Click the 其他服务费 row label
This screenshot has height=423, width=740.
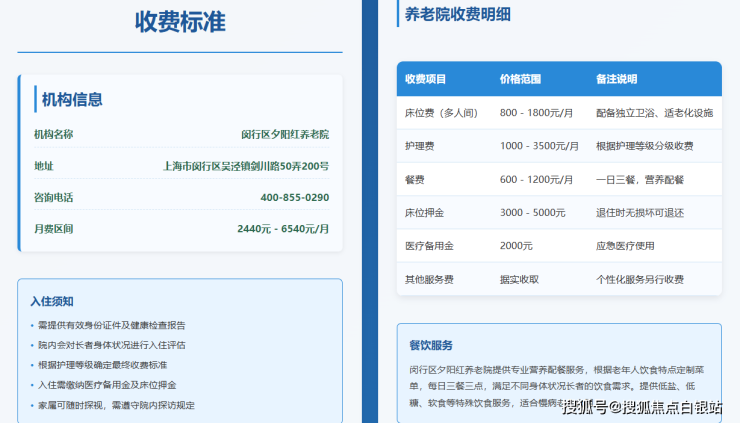point(429,279)
